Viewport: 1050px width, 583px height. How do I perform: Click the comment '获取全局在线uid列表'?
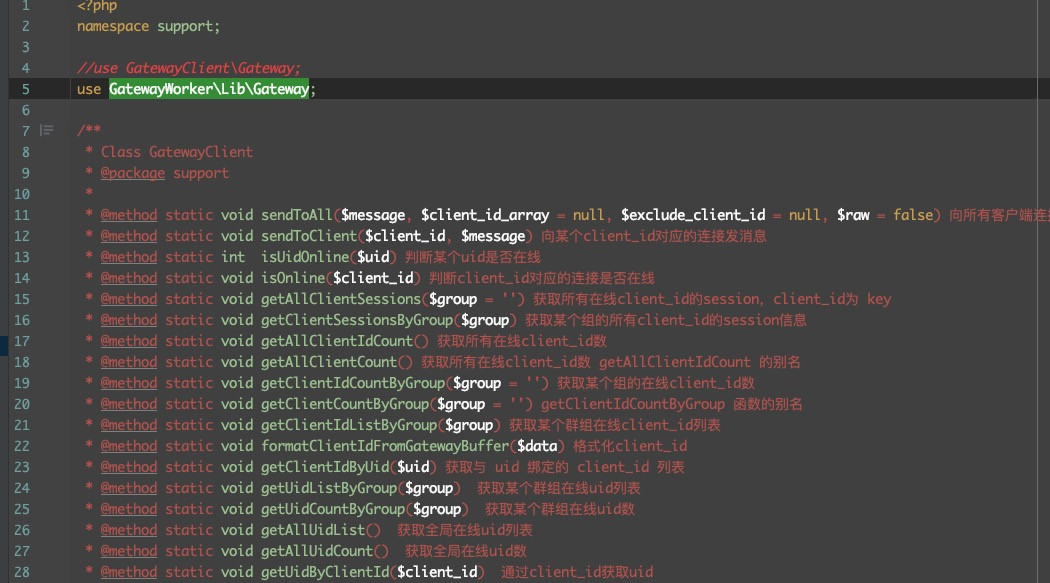tap(465, 530)
